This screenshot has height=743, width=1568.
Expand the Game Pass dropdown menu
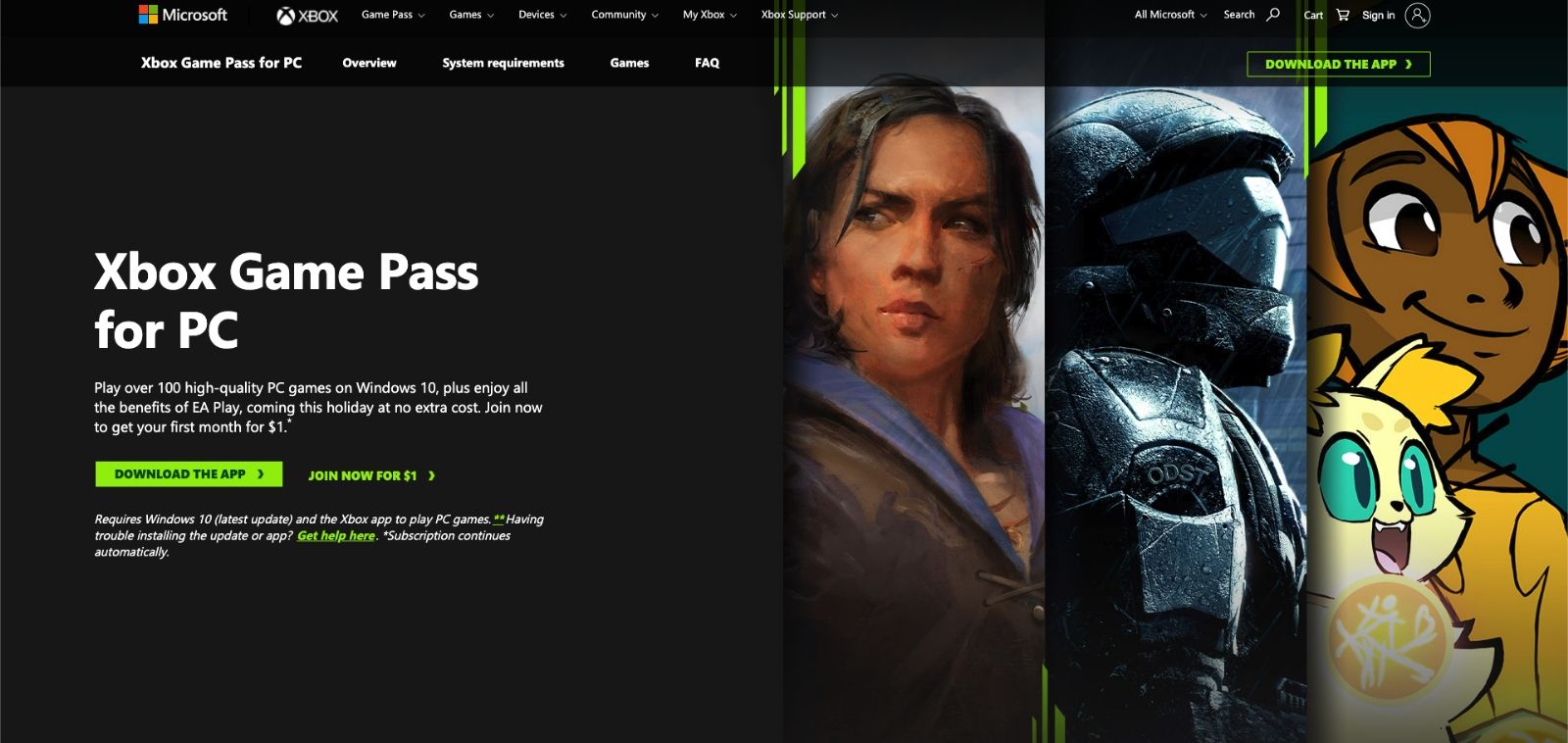pos(393,15)
